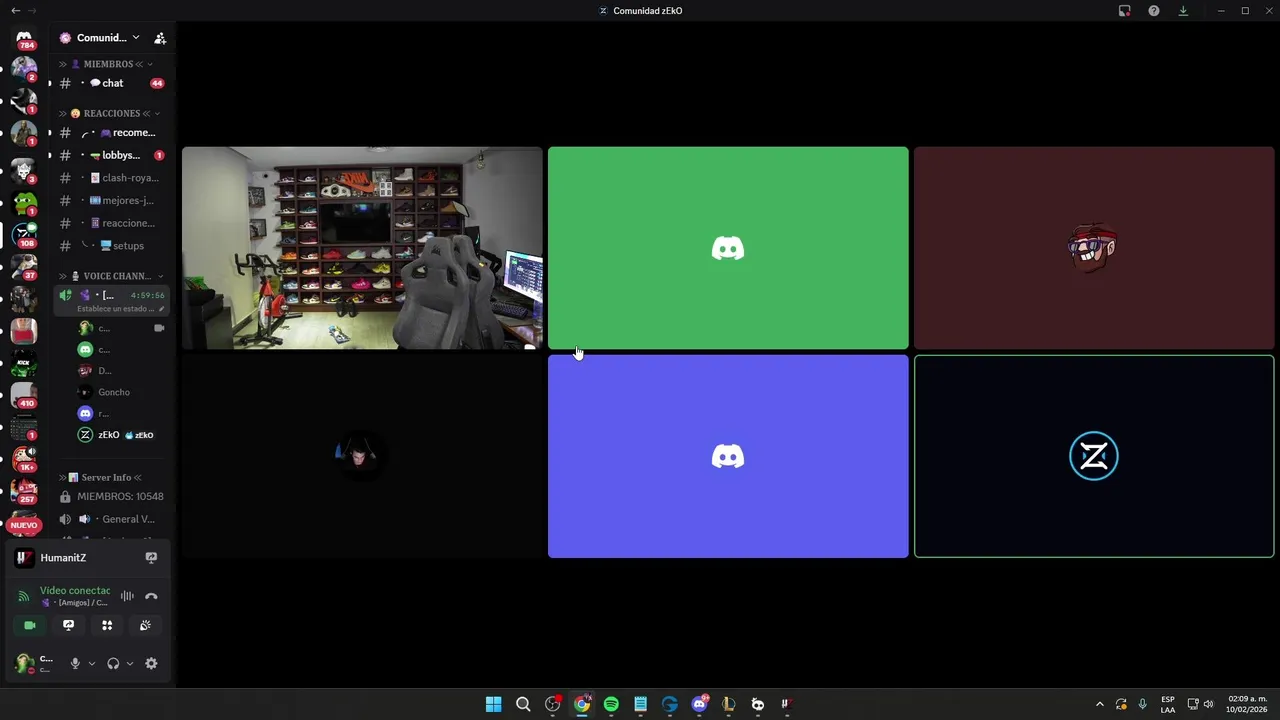Click microphone-in-use tray icon
Screen dimensions: 1280x720
coord(1143,704)
